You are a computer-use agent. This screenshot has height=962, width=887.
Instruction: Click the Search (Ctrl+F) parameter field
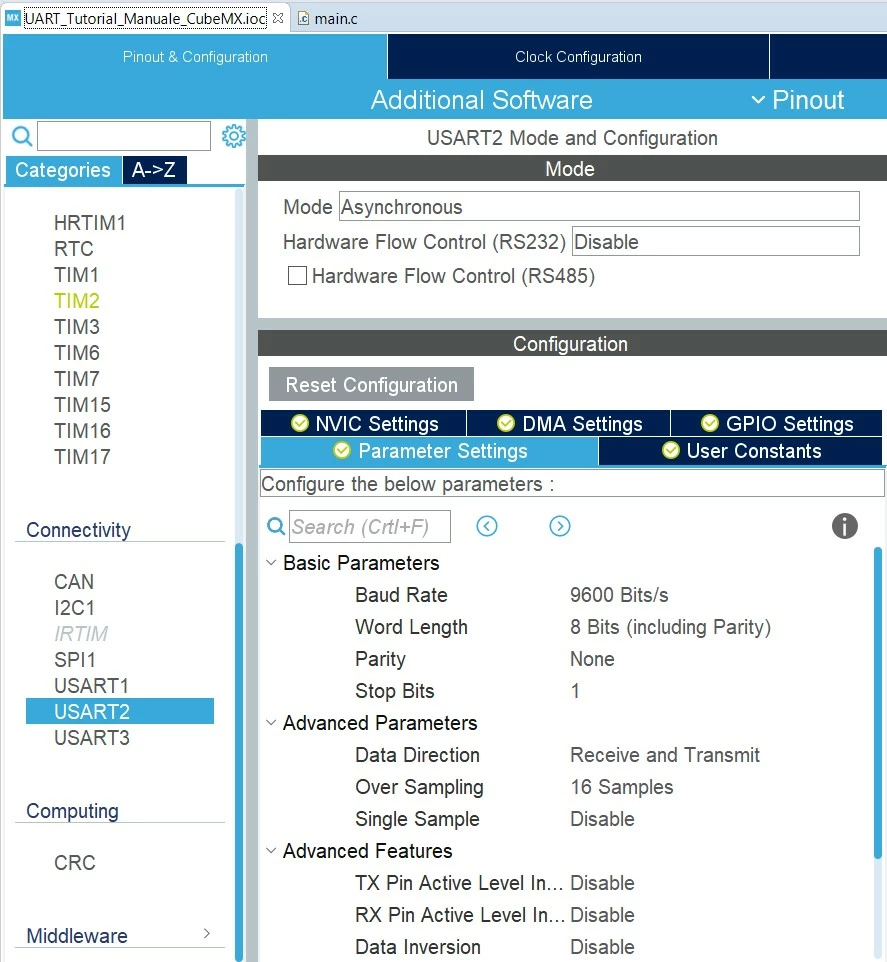(x=370, y=526)
